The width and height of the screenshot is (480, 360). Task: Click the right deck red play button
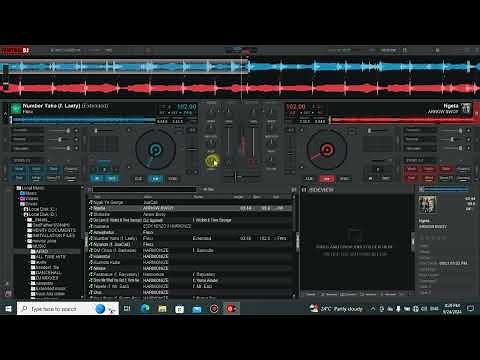pos(327,179)
